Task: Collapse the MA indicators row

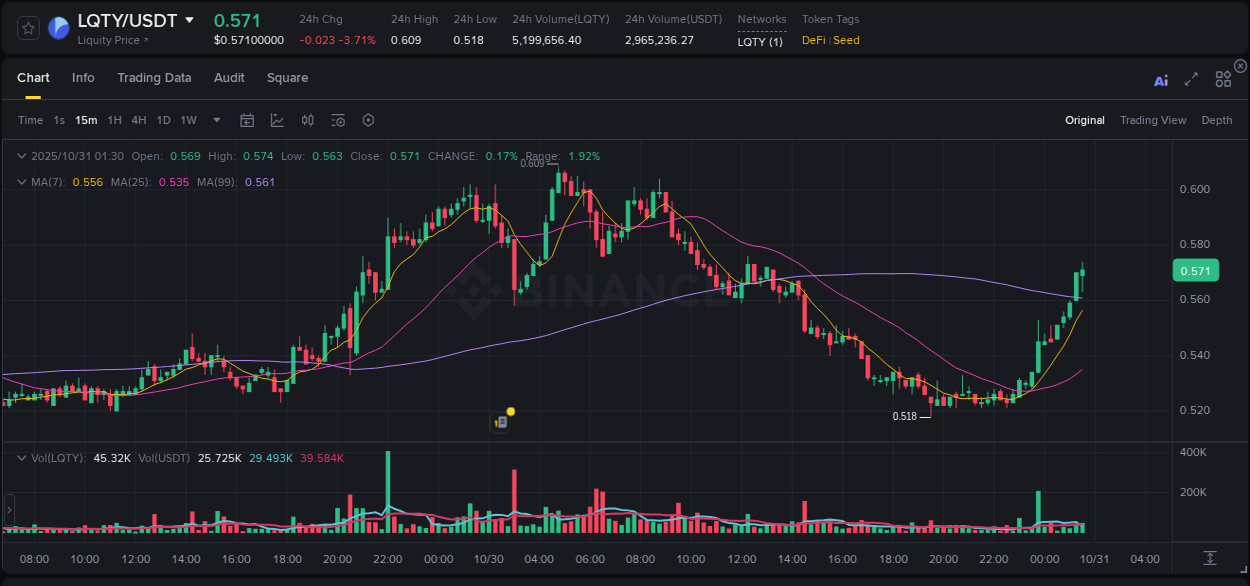Action: (x=21, y=182)
